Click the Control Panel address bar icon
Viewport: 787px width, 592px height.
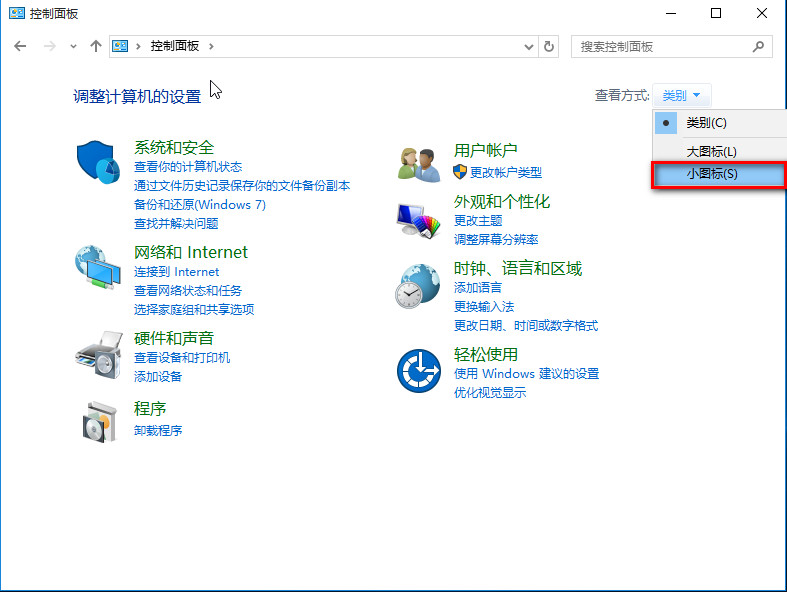(120, 46)
